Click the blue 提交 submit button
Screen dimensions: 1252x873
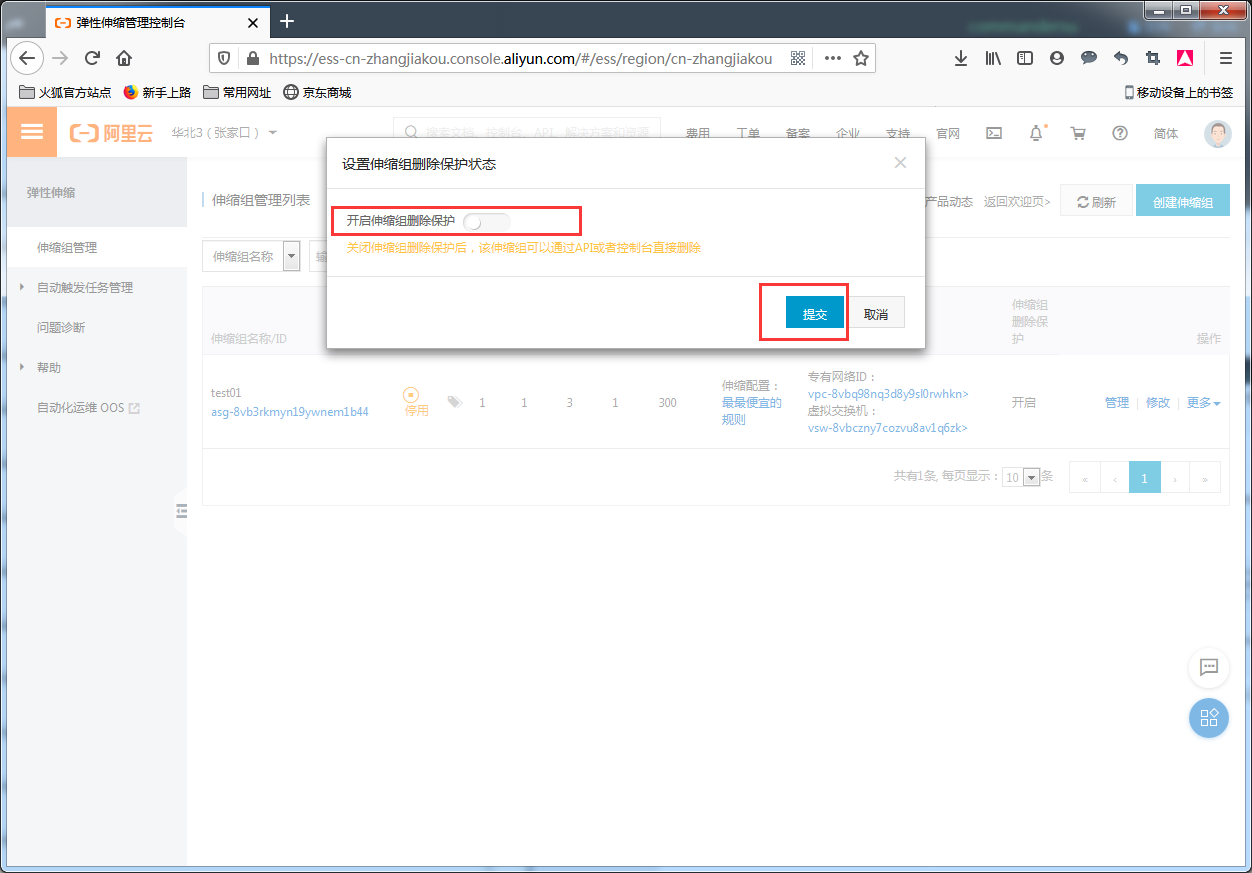pos(814,313)
